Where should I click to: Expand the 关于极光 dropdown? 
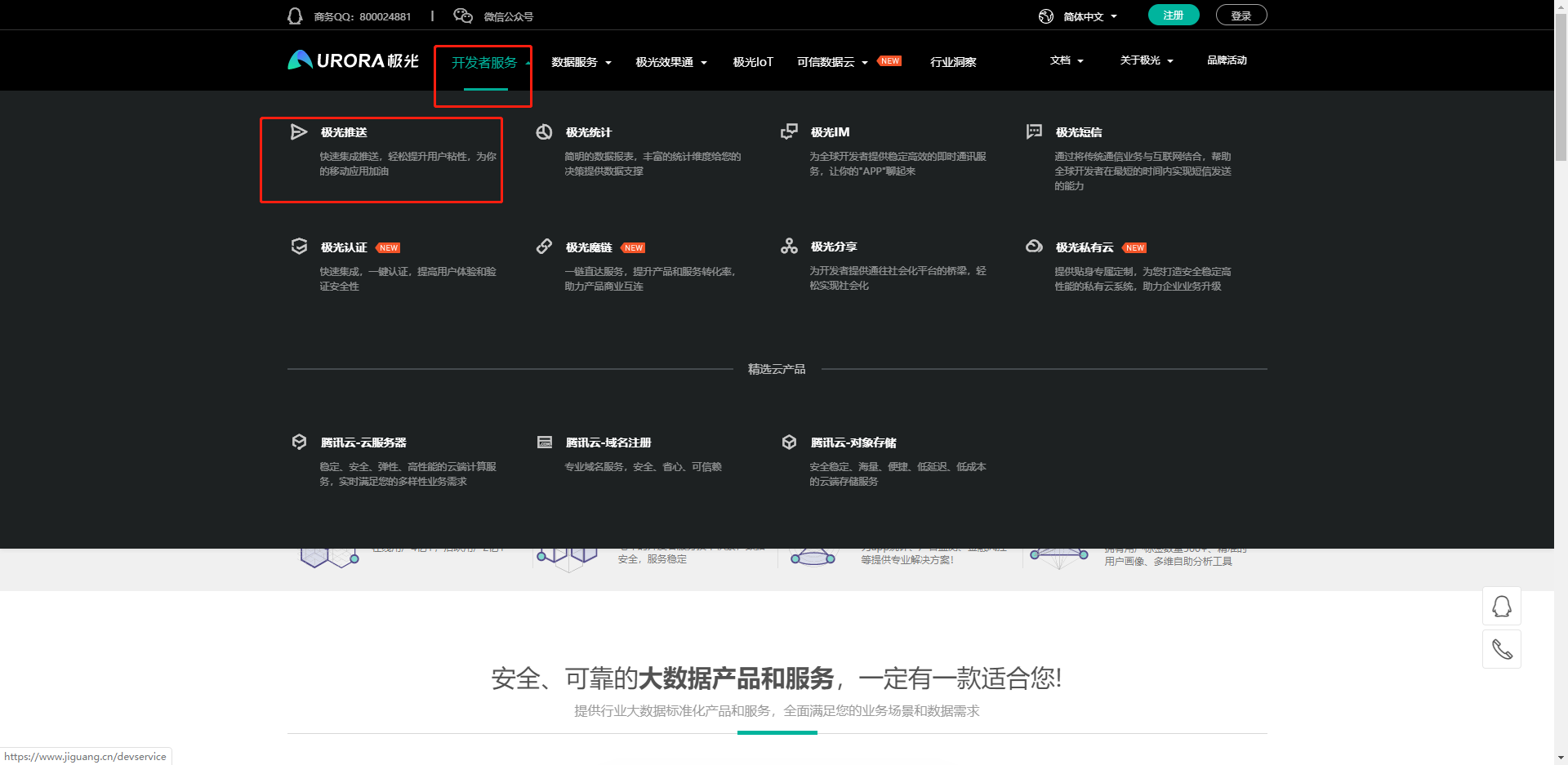(x=1147, y=60)
